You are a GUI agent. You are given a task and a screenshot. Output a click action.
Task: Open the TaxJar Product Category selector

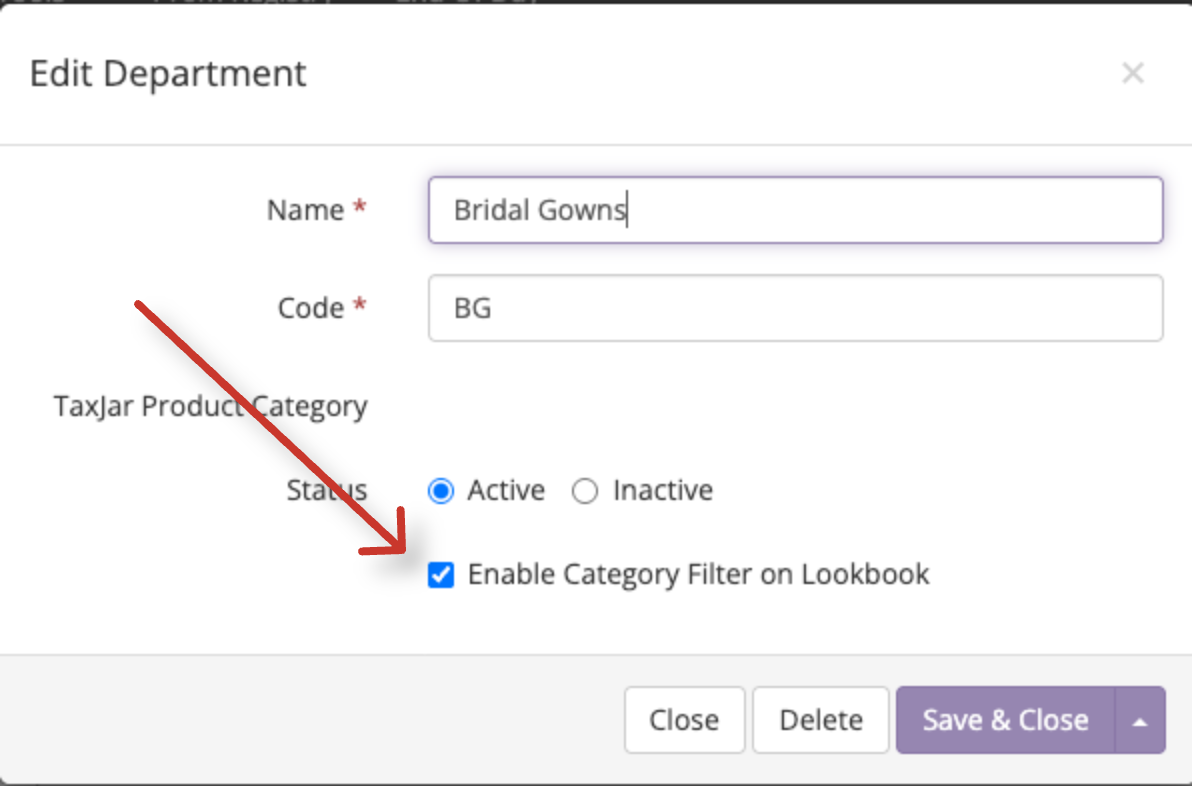click(x=795, y=406)
